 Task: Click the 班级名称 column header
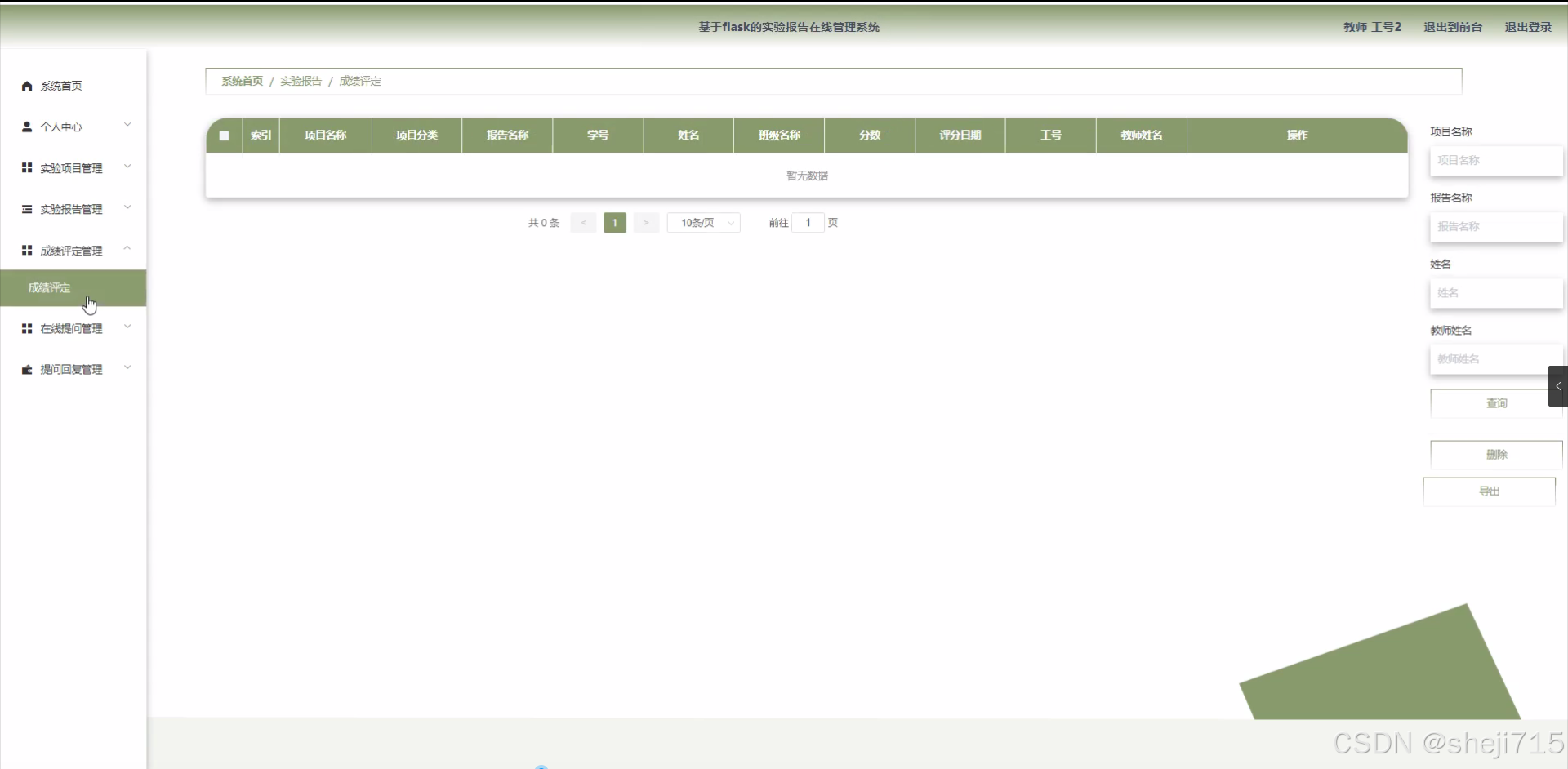779,136
